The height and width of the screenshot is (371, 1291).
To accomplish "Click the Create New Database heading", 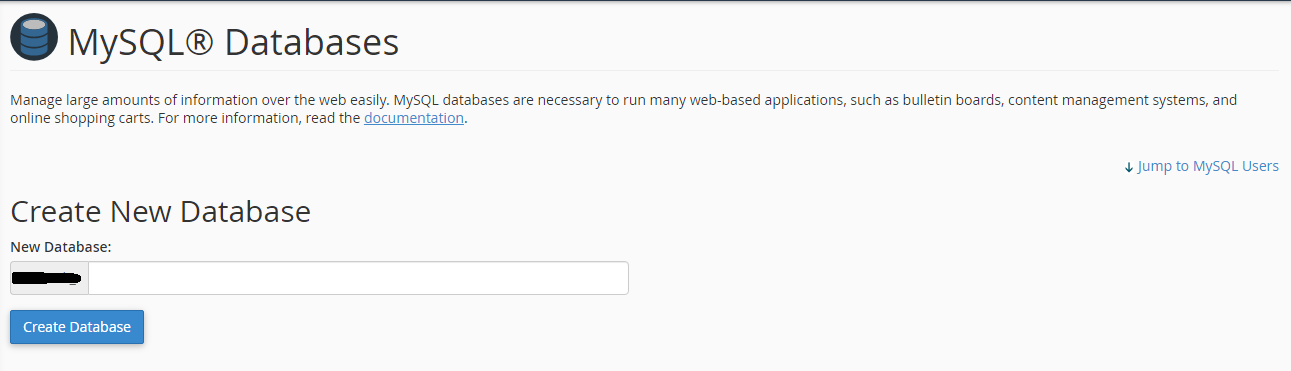I will [160, 212].
